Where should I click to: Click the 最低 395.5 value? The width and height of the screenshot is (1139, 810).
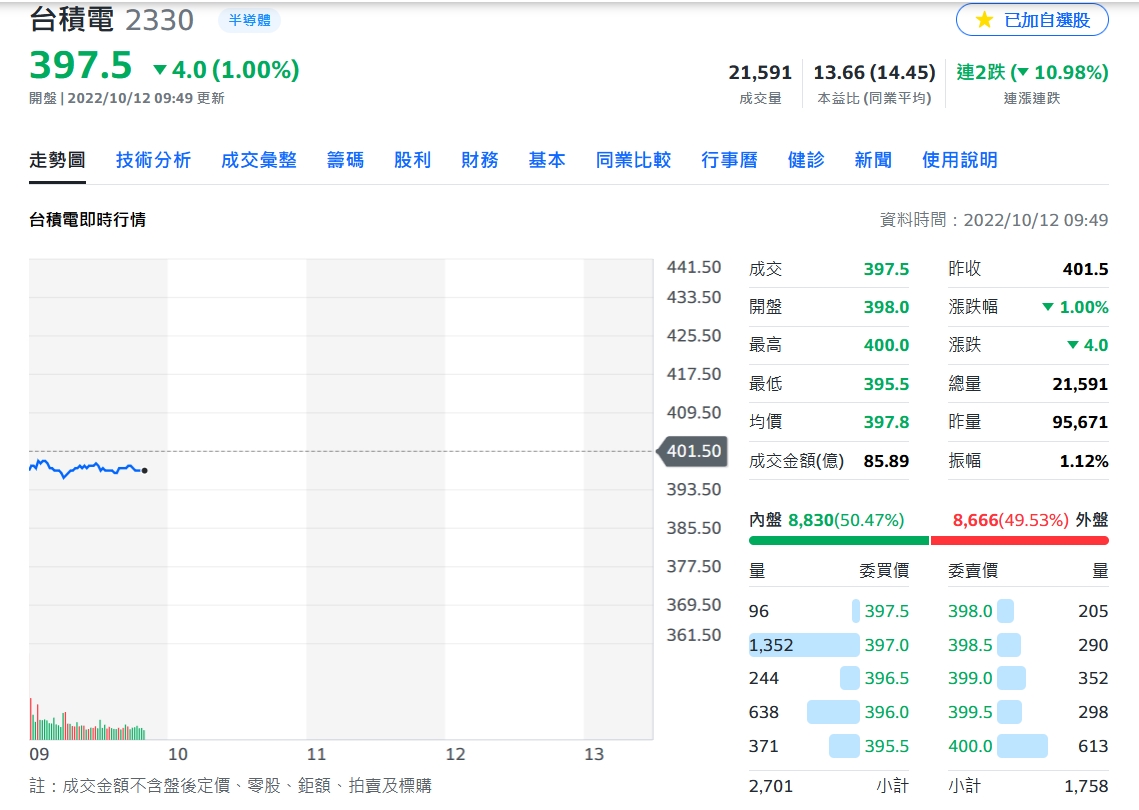tap(886, 384)
